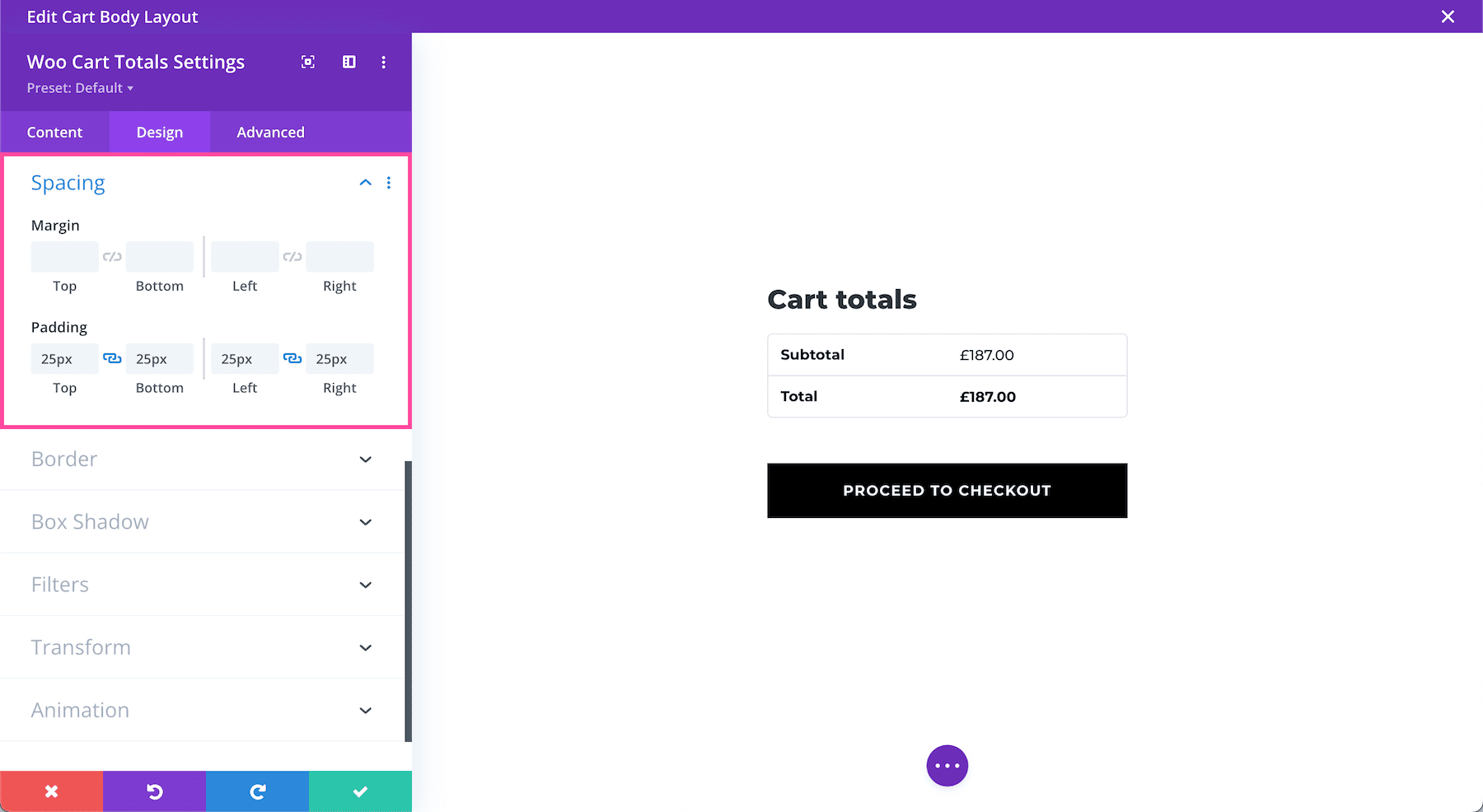Click the Proceed to Checkout button
The width and height of the screenshot is (1483, 812).
(947, 491)
